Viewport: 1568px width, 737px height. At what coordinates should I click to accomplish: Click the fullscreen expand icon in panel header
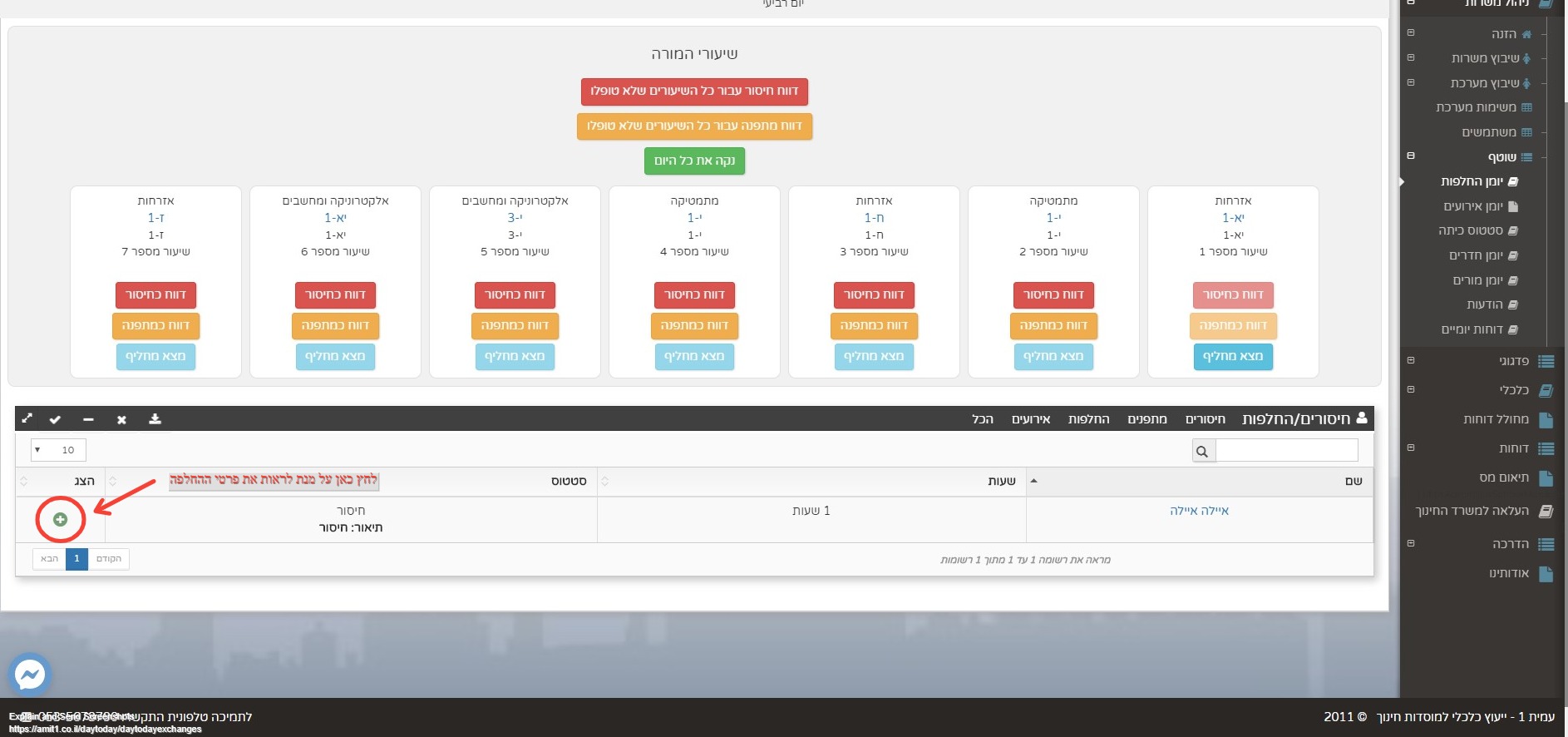[27, 419]
